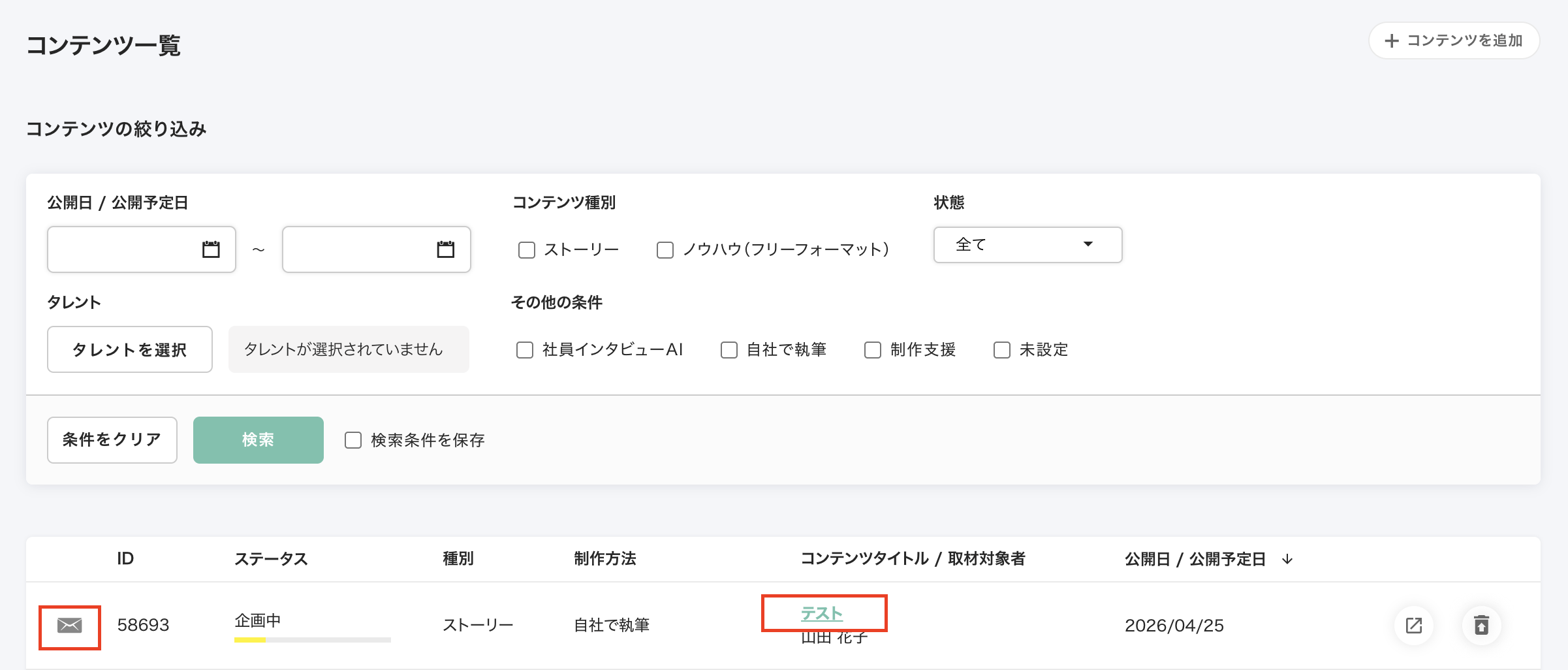Screen dimensions: 1568x670
Task: Toggle the 未設定 checkbox
Action: [1001, 350]
